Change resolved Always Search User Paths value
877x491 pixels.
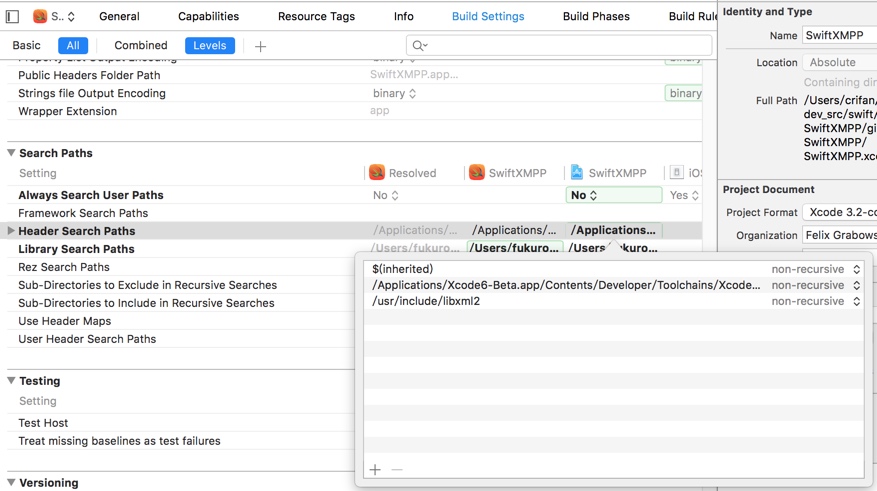[385, 195]
